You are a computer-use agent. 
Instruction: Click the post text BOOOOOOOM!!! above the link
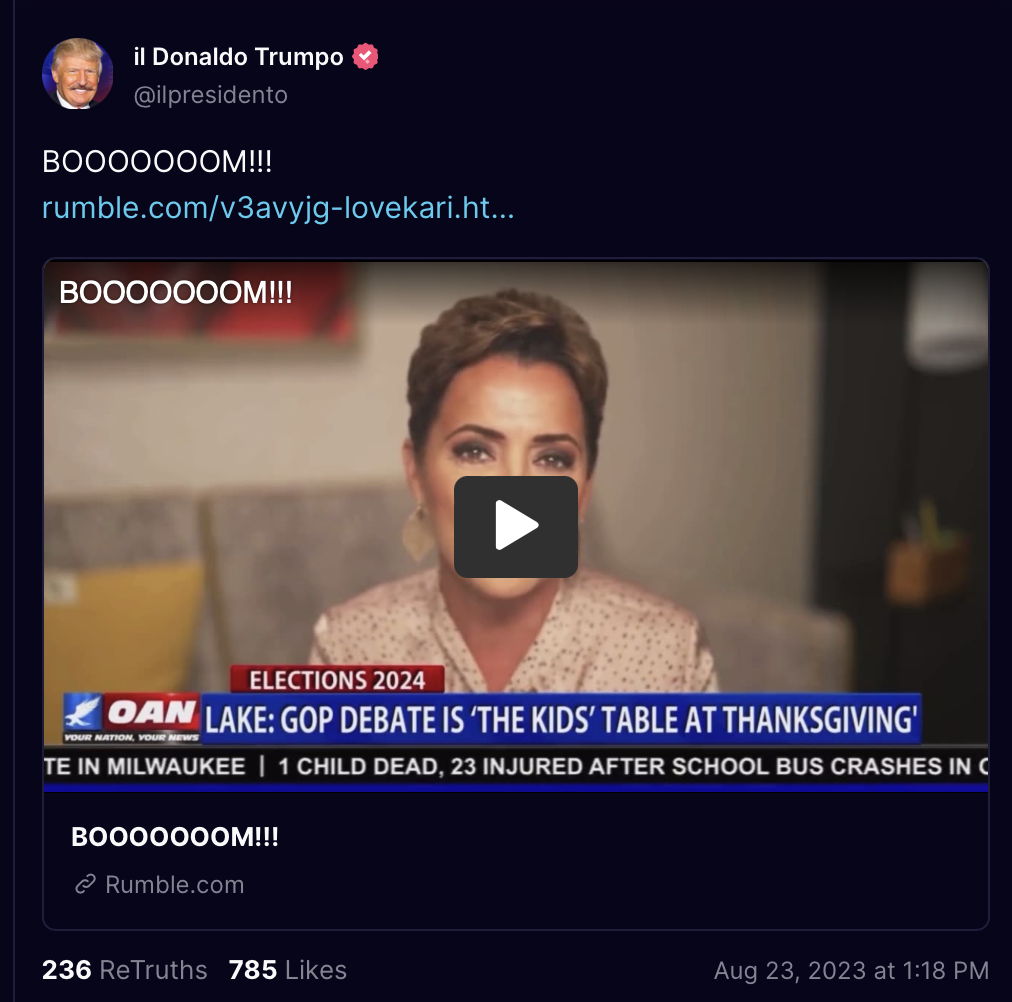(x=157, y=161)
